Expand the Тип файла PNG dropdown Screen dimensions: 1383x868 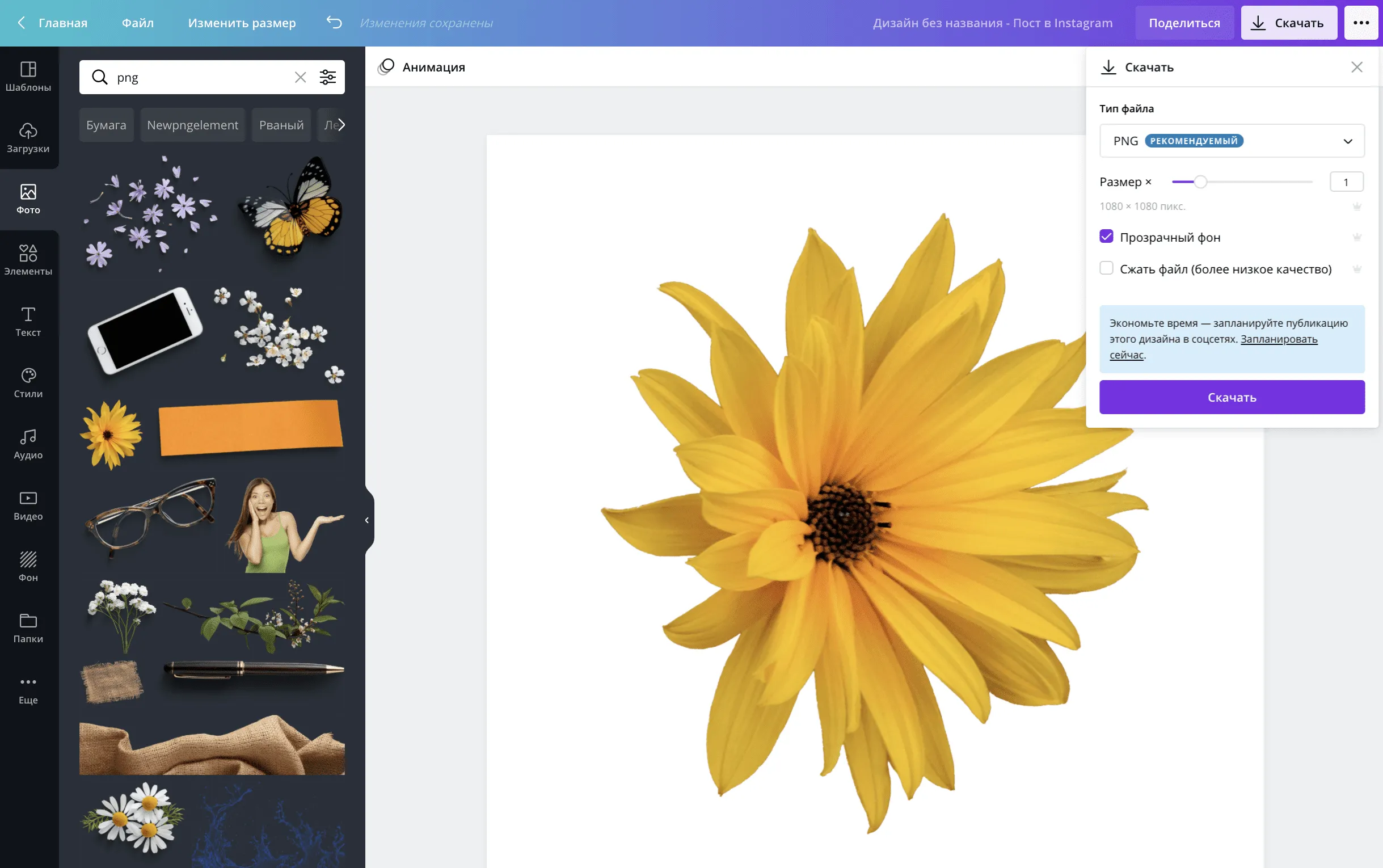[1232, 141]
